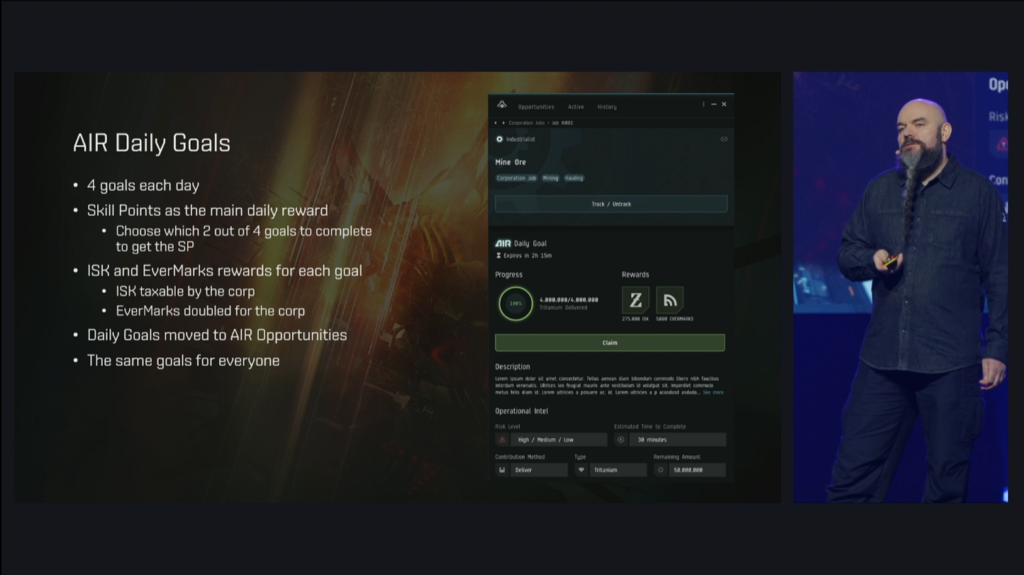Click the Tritanium type icon
Screen dimensions: 1024x575
point(581,470)
